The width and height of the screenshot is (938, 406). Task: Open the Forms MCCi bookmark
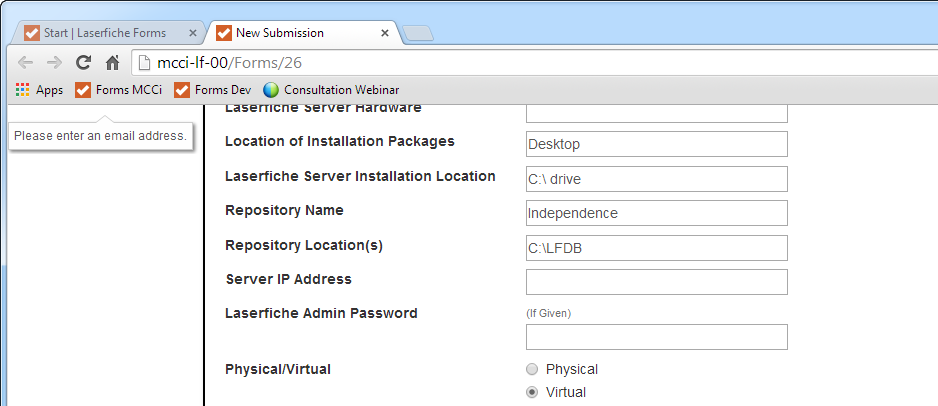point(119,90)
